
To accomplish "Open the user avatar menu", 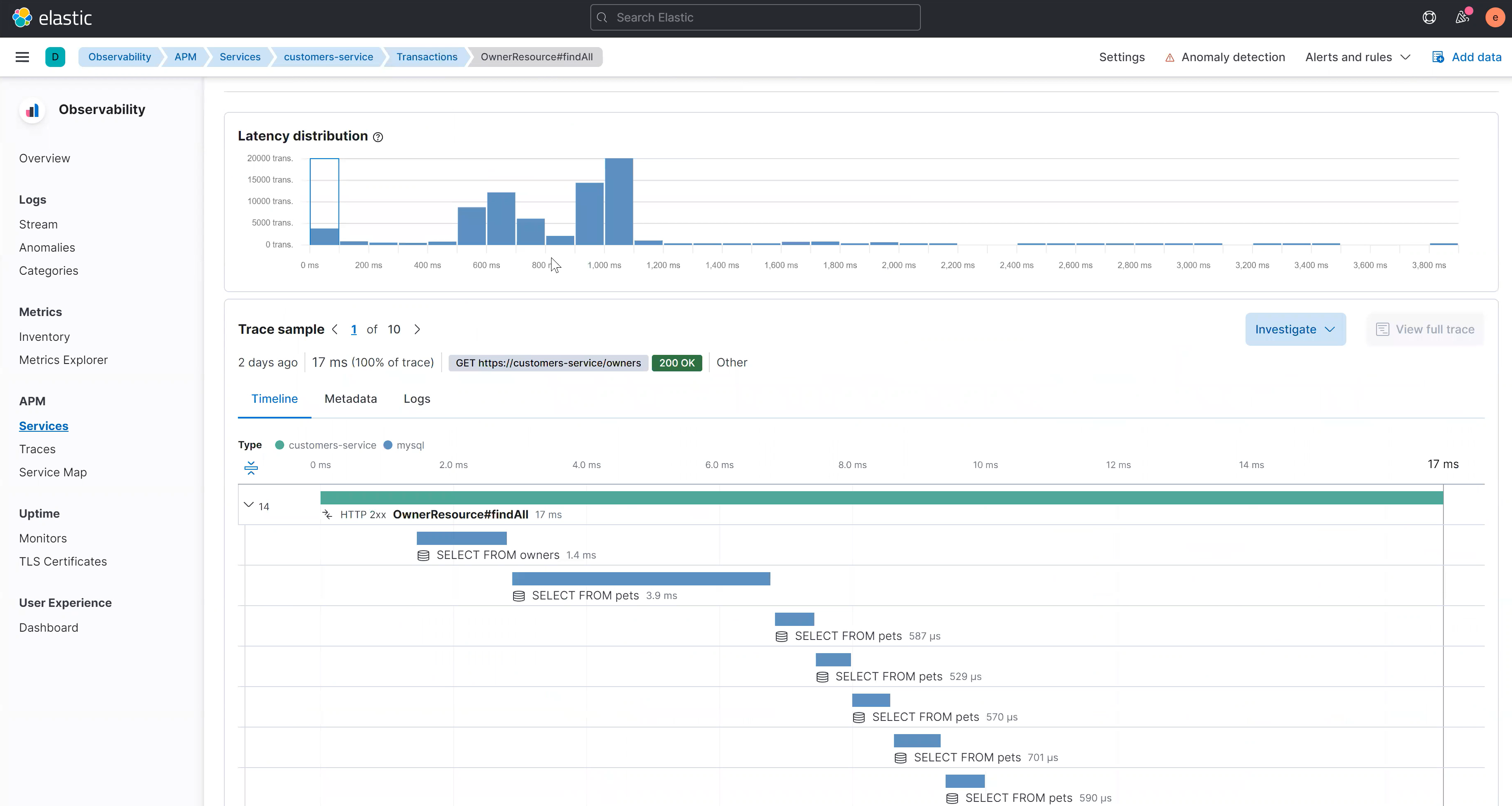I will coord(1495,18).
